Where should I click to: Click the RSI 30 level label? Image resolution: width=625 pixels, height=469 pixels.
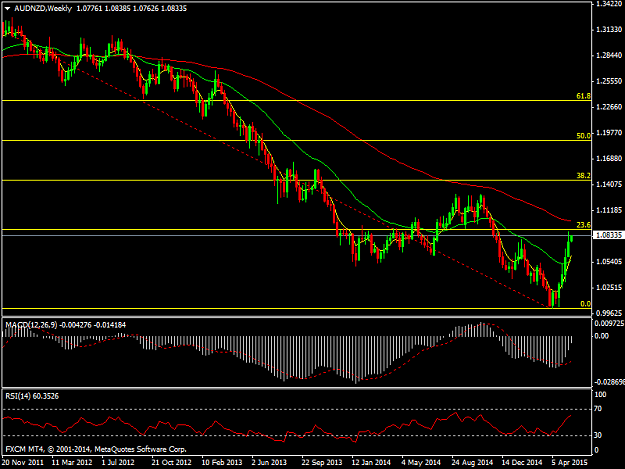point(597,435)
